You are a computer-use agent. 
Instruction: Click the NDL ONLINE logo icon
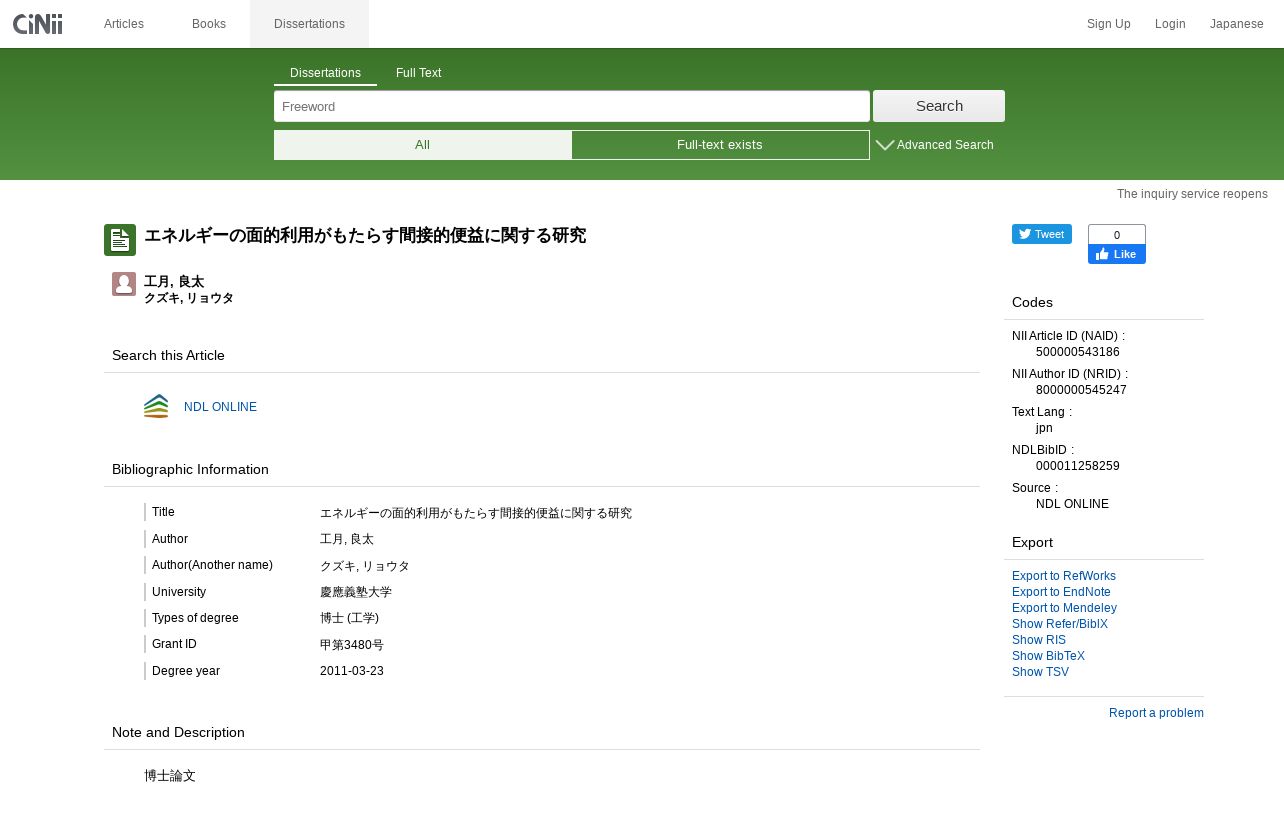(156, 406)
